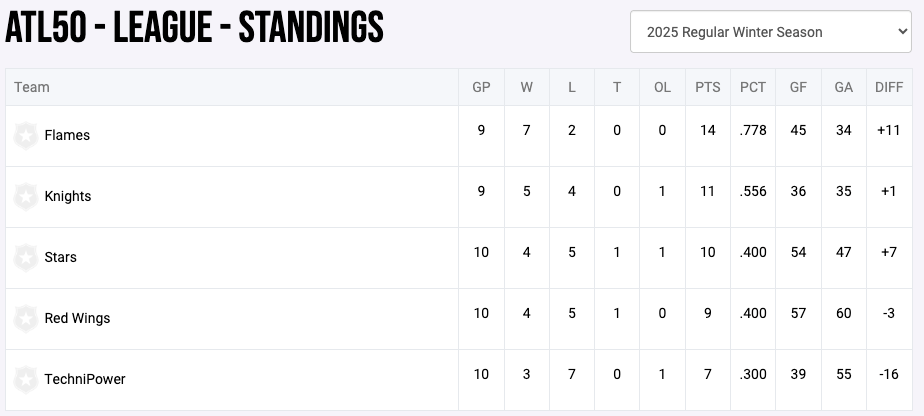Viewport: 924px width, 416px height.
Task: Click the GA goals-against column header
Action: 843,87
